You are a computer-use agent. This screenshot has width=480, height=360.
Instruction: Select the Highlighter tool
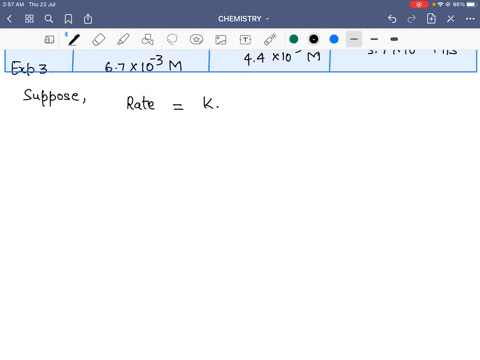click(123, 40)
